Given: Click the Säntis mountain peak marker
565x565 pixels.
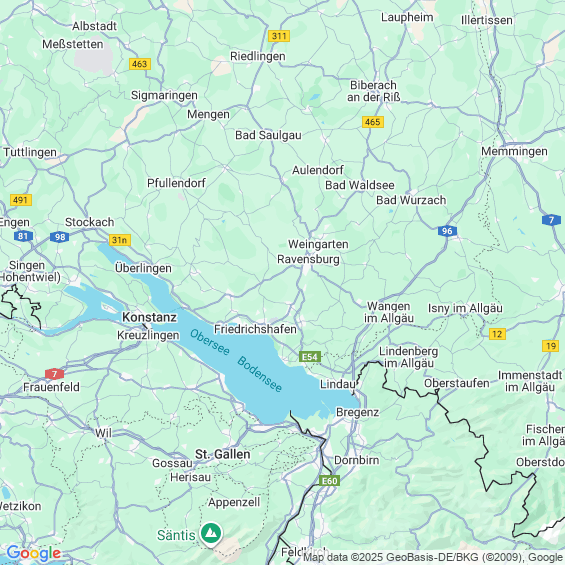Looking at the screenshot, I should [x=212, y=534].
